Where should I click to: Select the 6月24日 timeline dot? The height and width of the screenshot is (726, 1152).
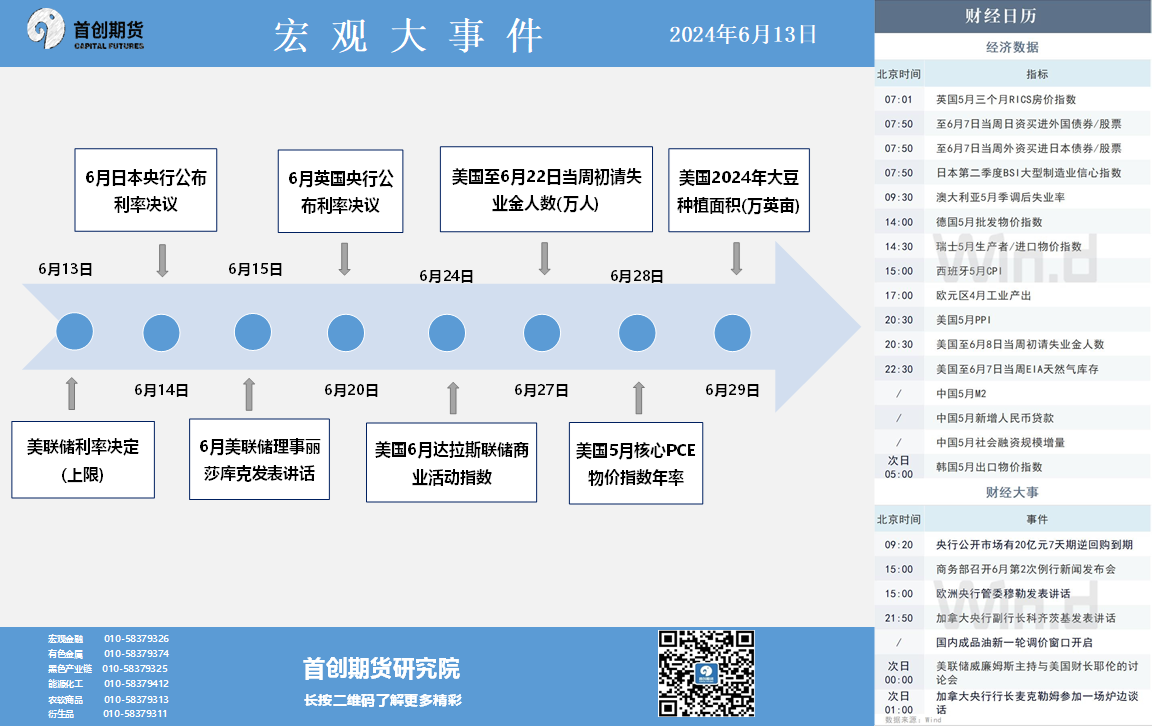[447, 333]
